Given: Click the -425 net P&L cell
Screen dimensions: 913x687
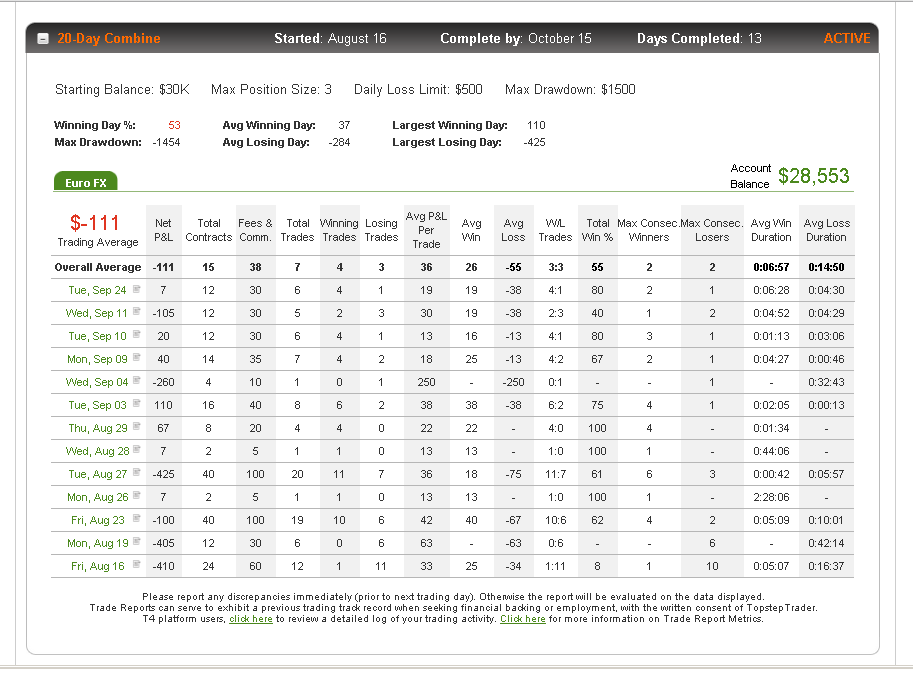Looking at the screenshot, I should (163, 474).
